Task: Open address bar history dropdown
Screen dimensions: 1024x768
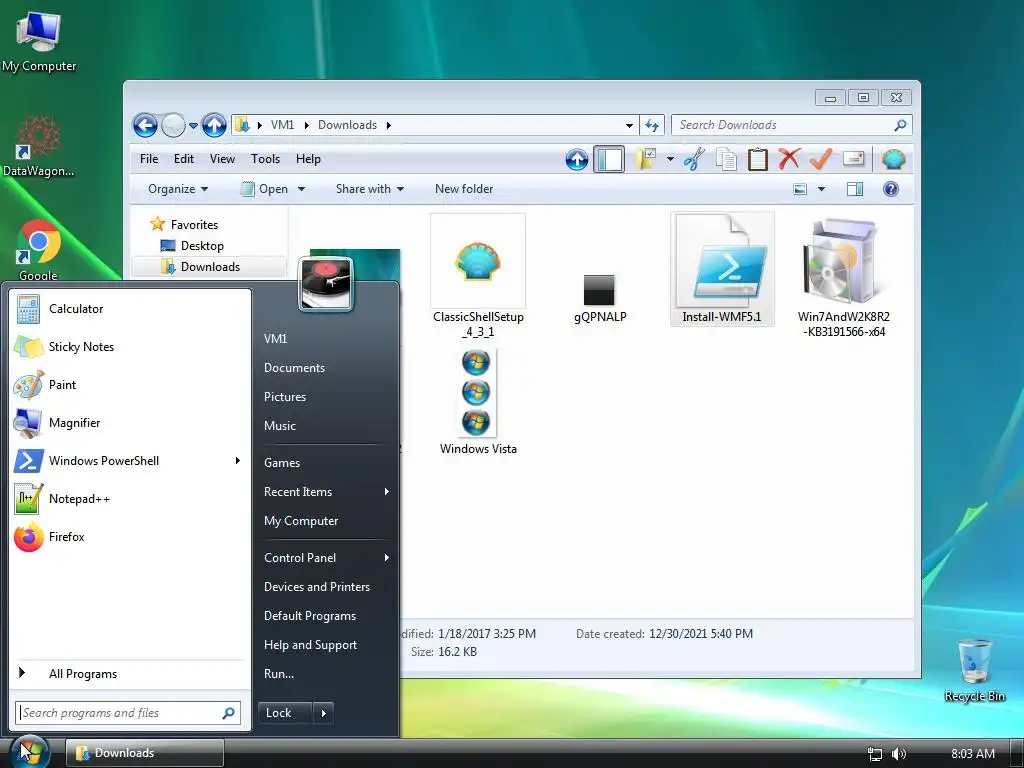Action: pos(629,125)
